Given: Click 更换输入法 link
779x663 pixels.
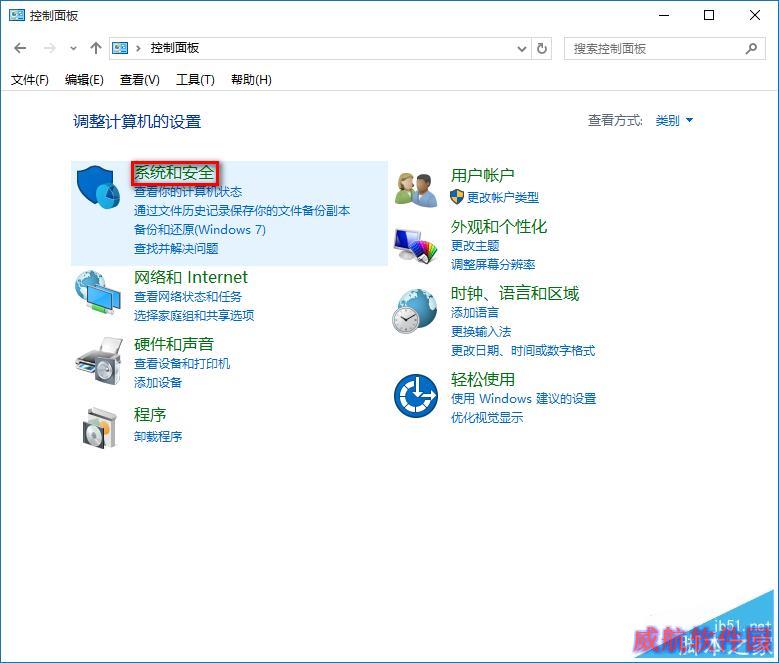Looking at the screenshot, I should click(x=481, y=331).
